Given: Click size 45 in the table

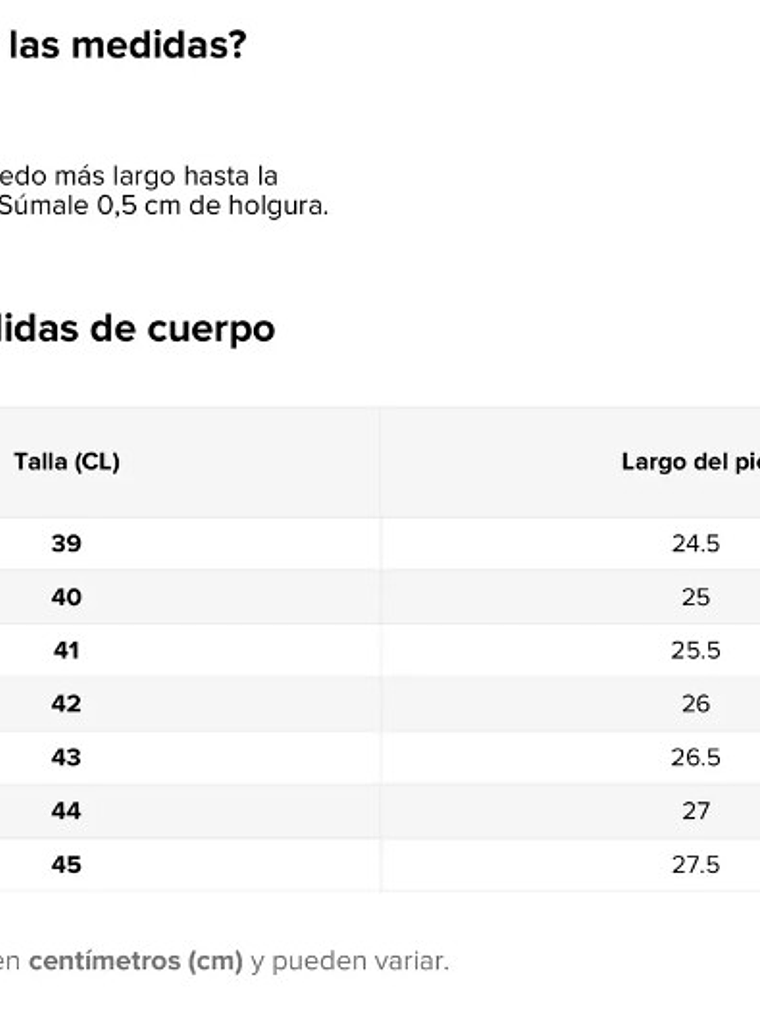Looking at the screenshot, I should [x=66, y=864].
